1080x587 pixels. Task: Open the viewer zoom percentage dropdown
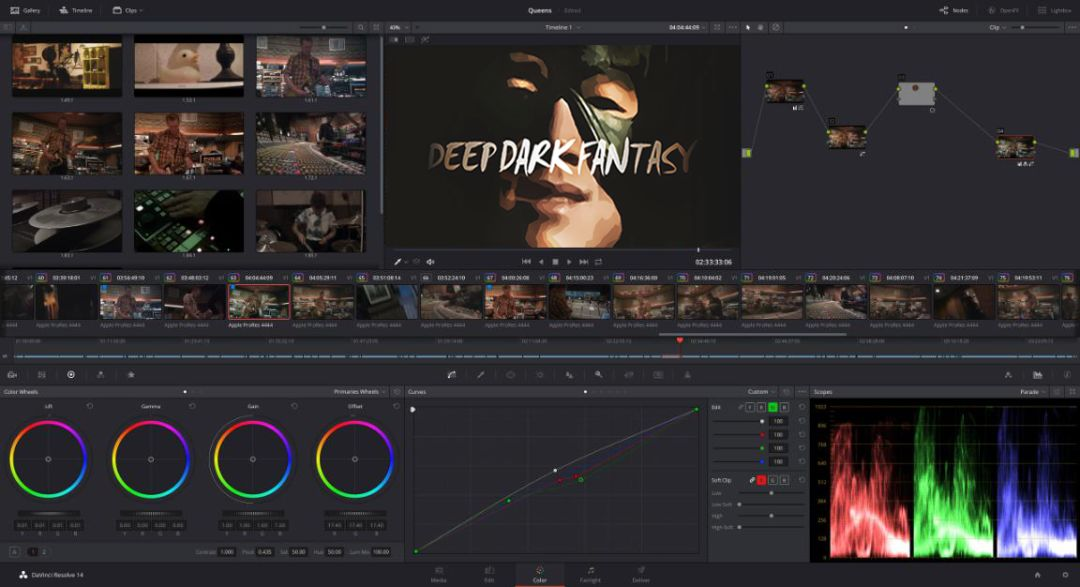[x=399, y=28]
